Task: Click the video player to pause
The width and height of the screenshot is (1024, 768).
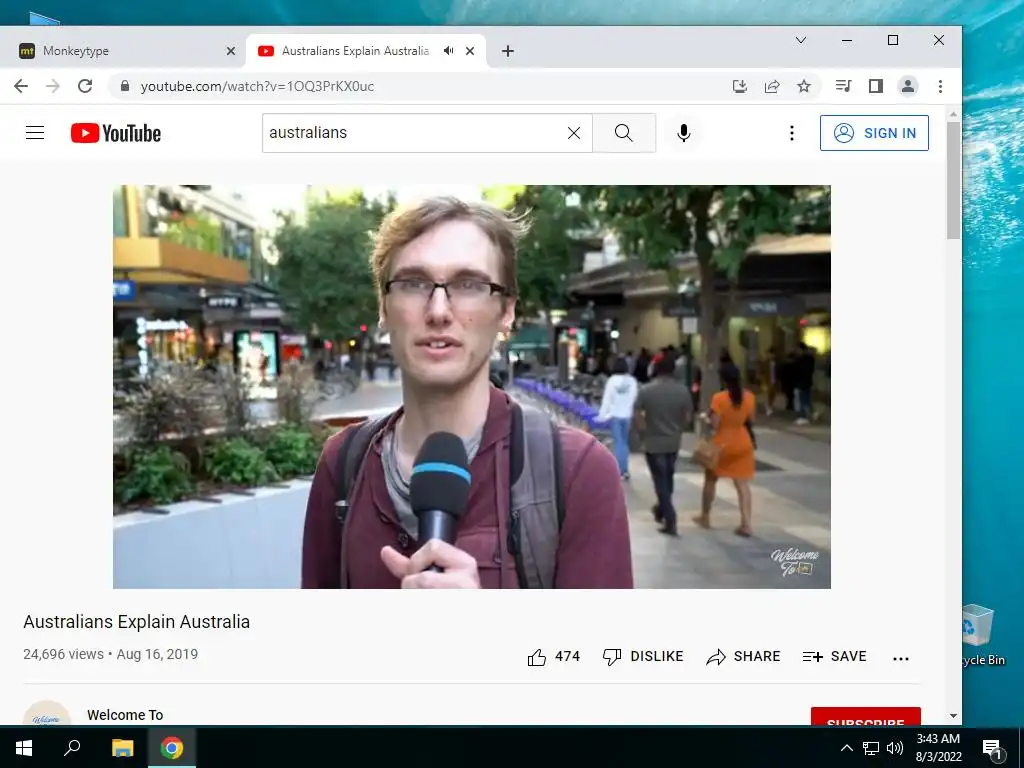Action: (x=472, y=387)
